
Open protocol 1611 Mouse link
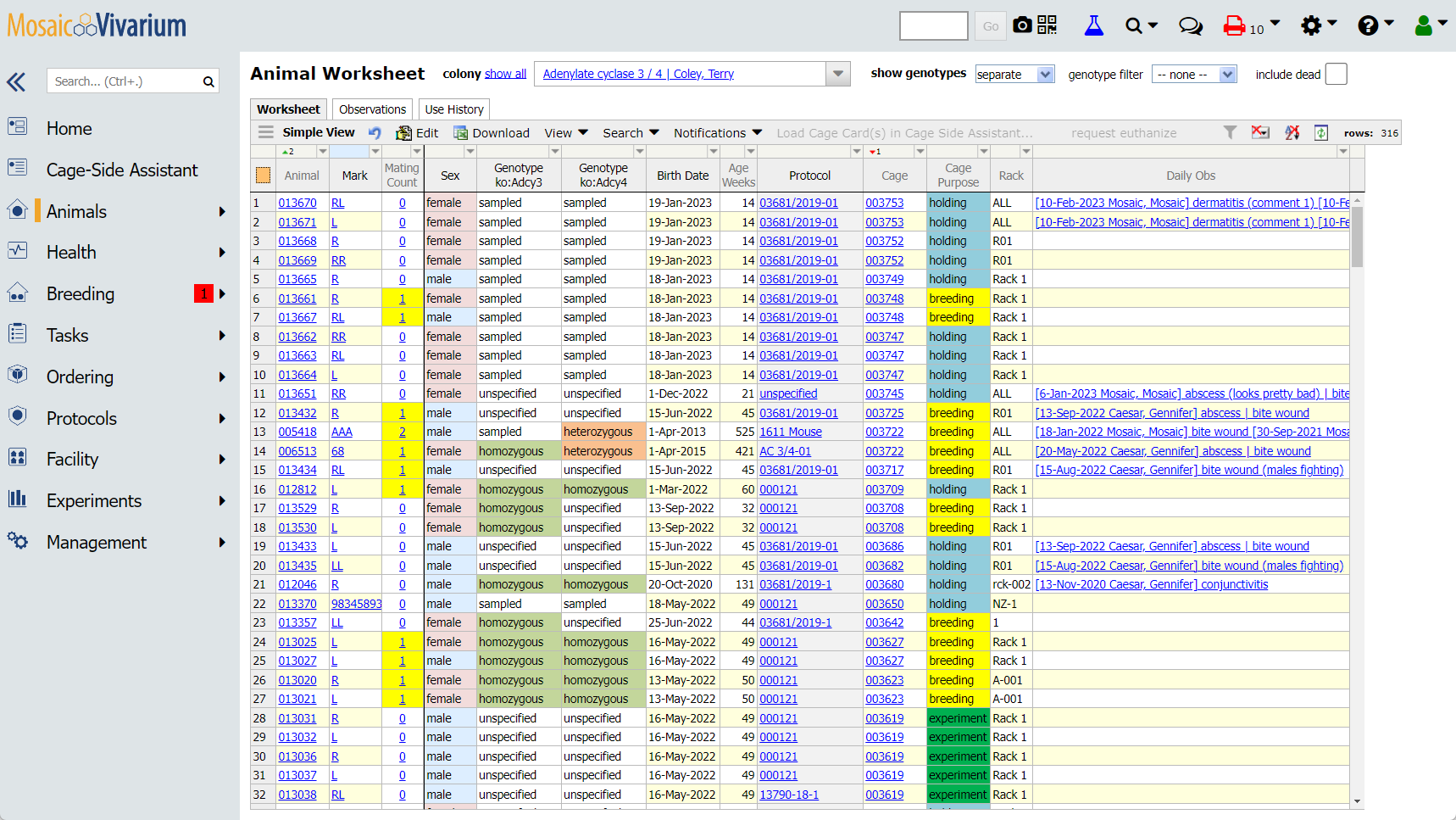coord(790,432)
